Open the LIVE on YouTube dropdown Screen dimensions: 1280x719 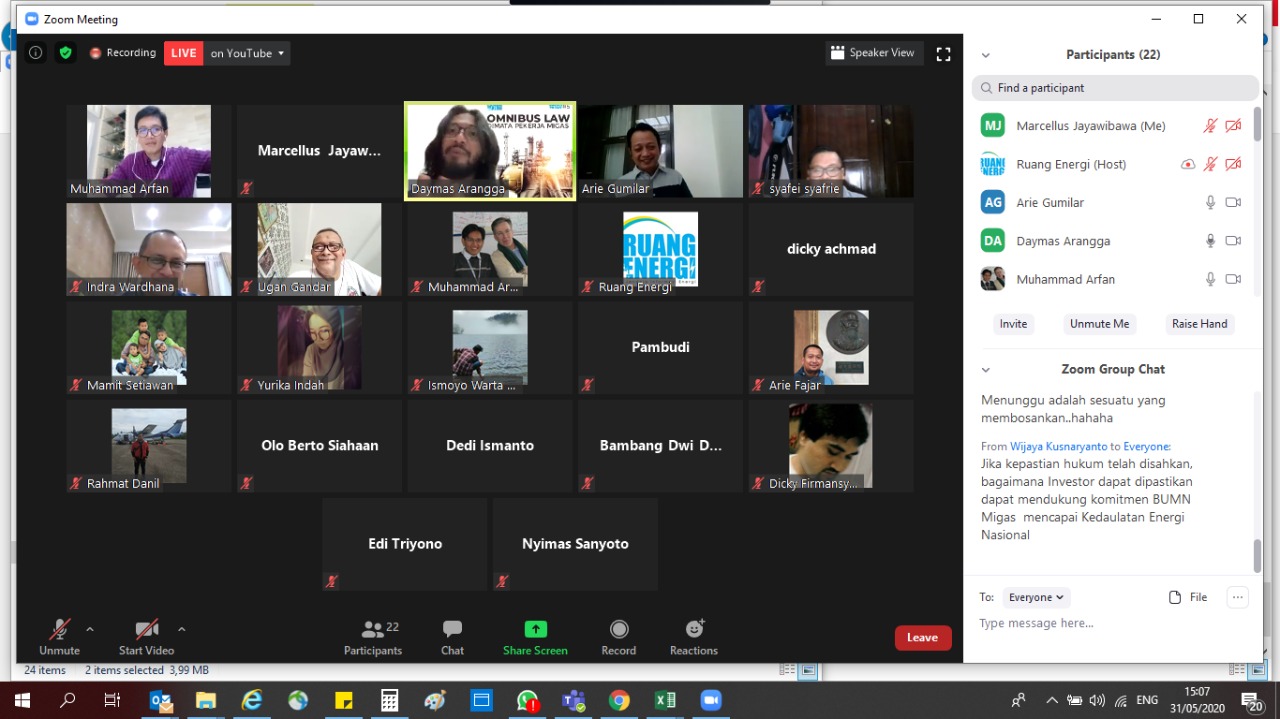pyautogui.click(x=247, y=53)
